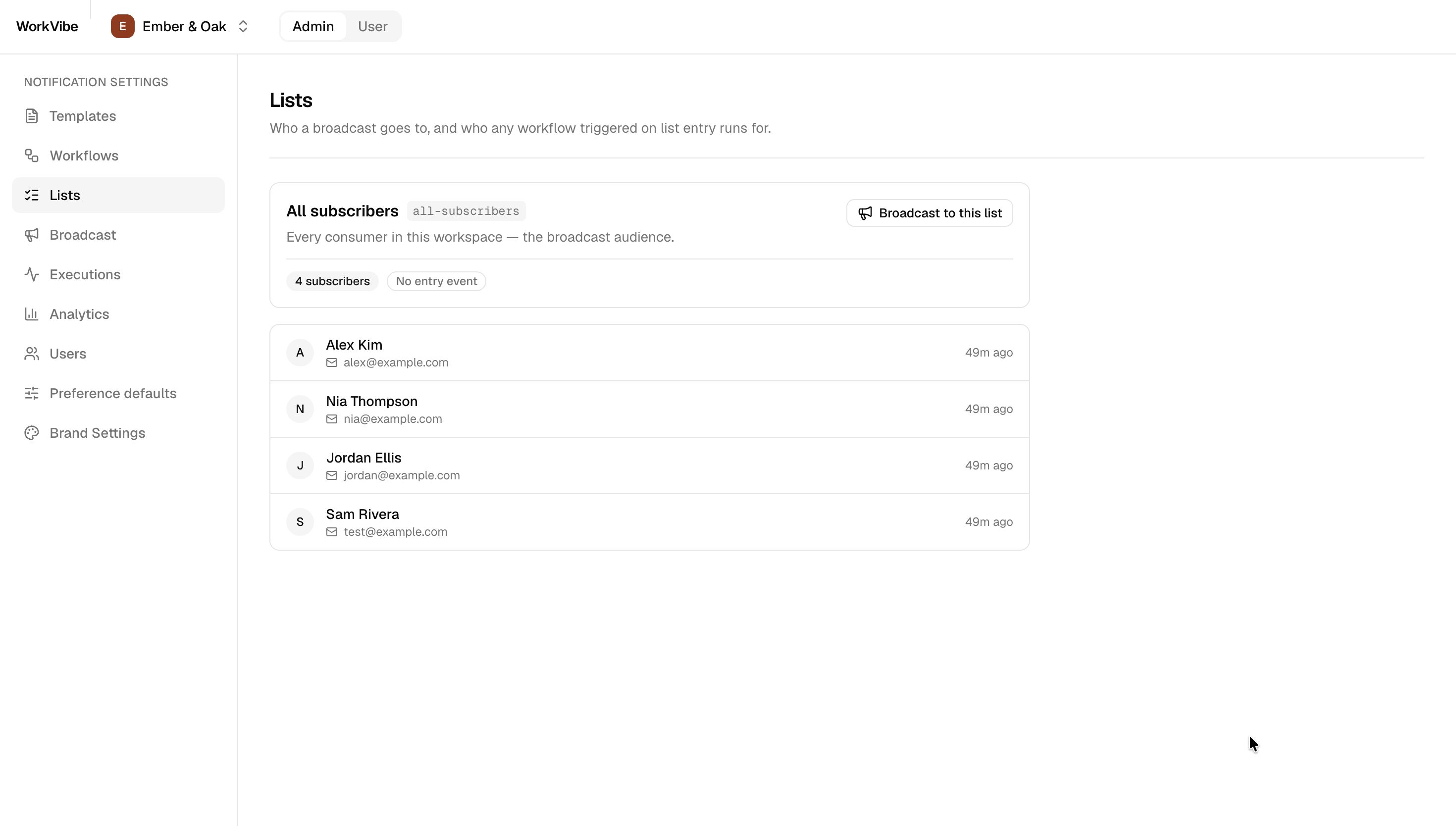Viewport: 1456px width, 826px height.
Task: Select Jordan Ellis name
Action: [x=364, y=458]
